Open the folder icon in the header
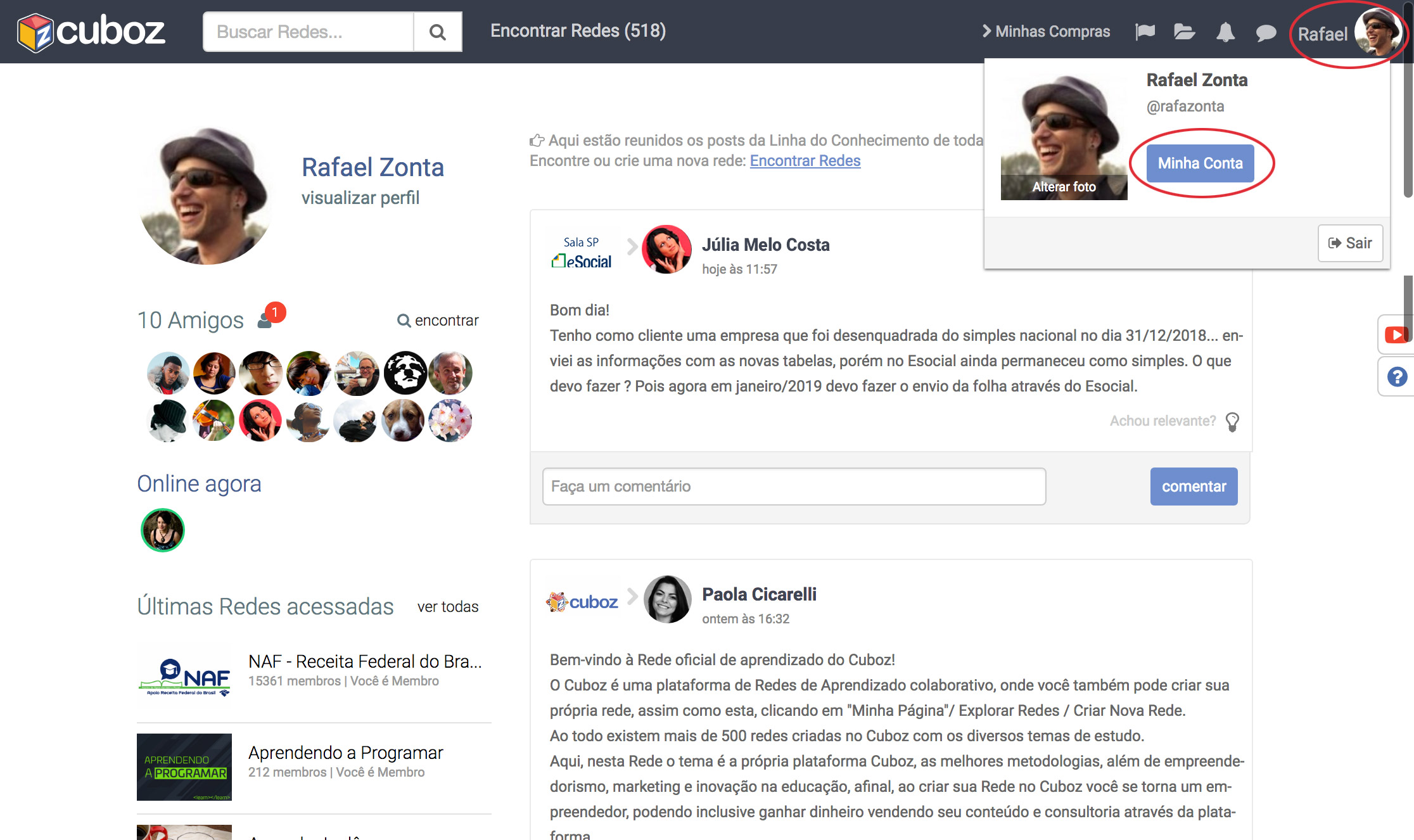This screenshot has width=1414, height=840. (1183, 32)
